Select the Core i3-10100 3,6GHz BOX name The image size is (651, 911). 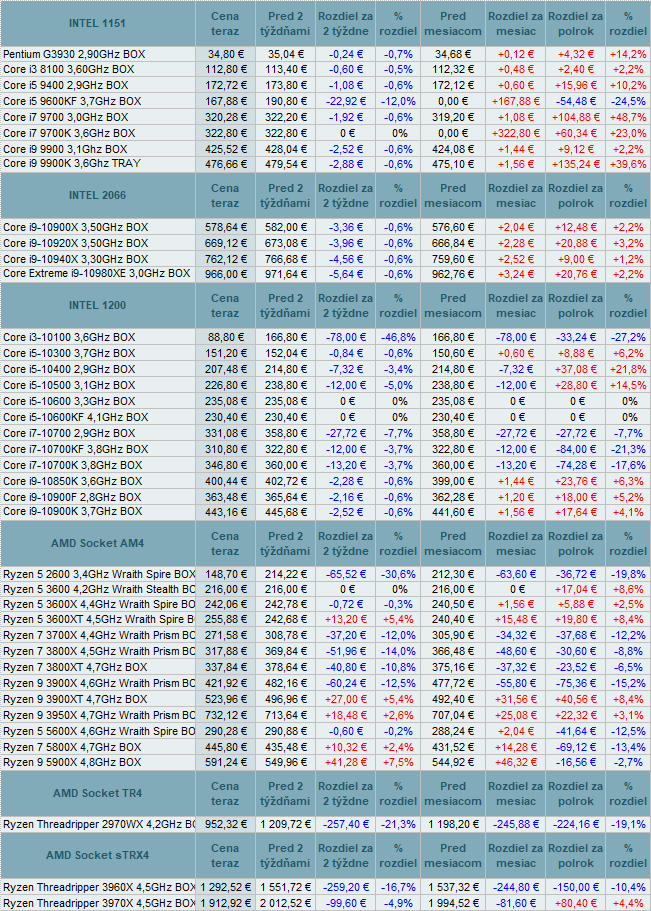pos(69,337)
